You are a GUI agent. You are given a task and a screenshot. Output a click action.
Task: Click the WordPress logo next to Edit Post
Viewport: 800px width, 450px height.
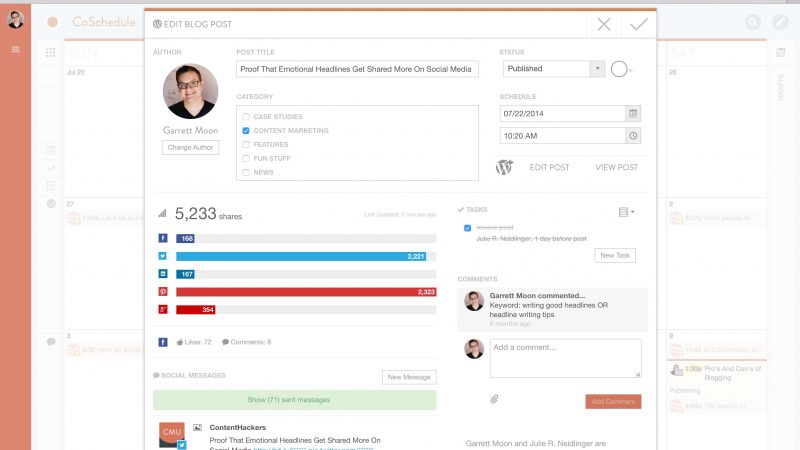pyautogui.click(x=504, y=167)
